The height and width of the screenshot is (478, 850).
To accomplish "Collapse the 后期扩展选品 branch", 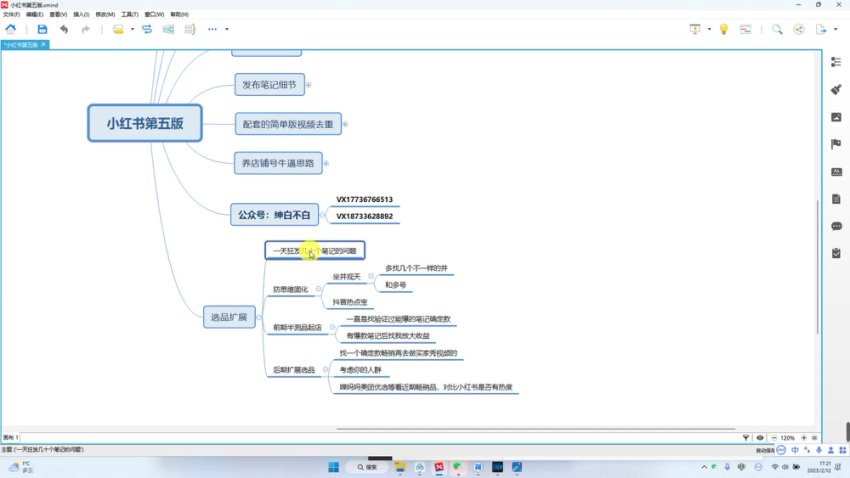I will (x=325, y=370).
